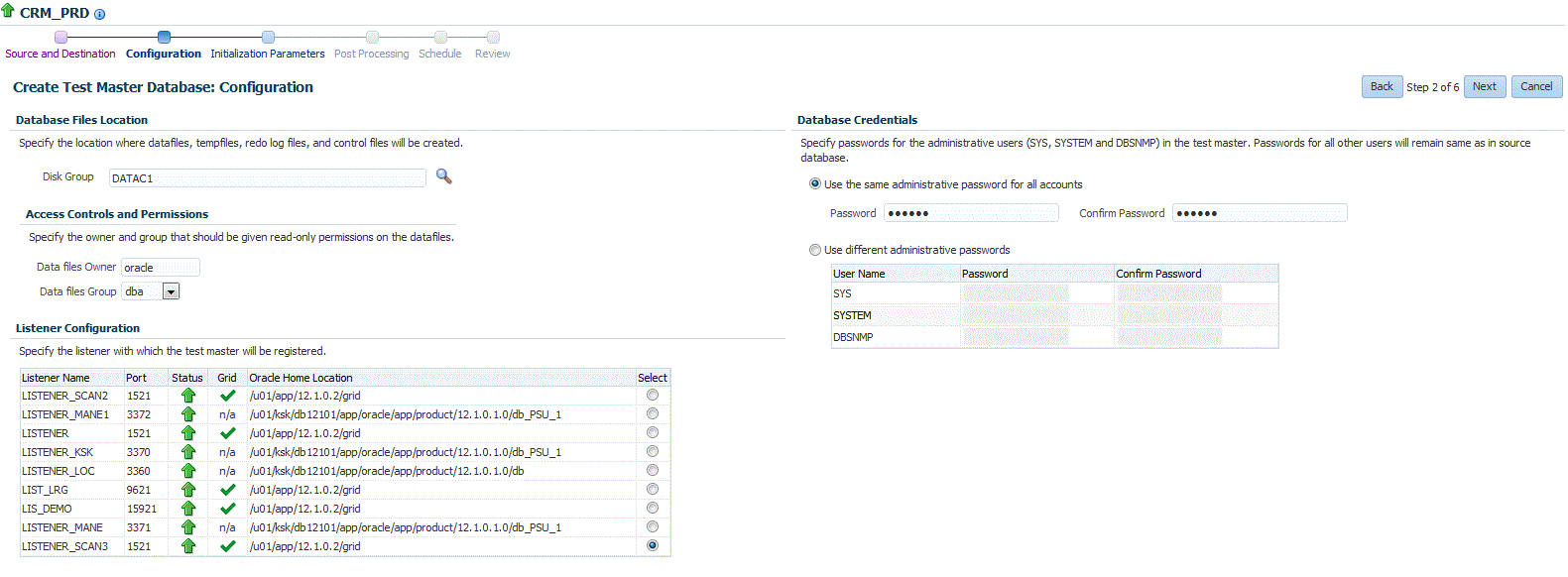Click the Next button
This screenshot has width=1568, height=577.
tap(1485, 86)
